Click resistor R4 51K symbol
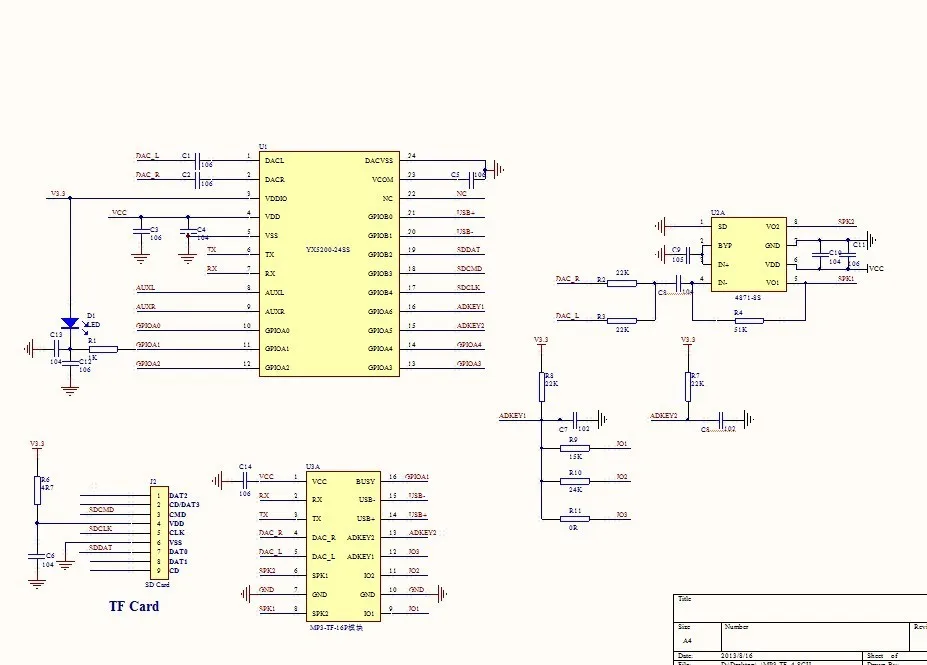The width and height of the screenshot is (927, 665). tap(749, 320)
